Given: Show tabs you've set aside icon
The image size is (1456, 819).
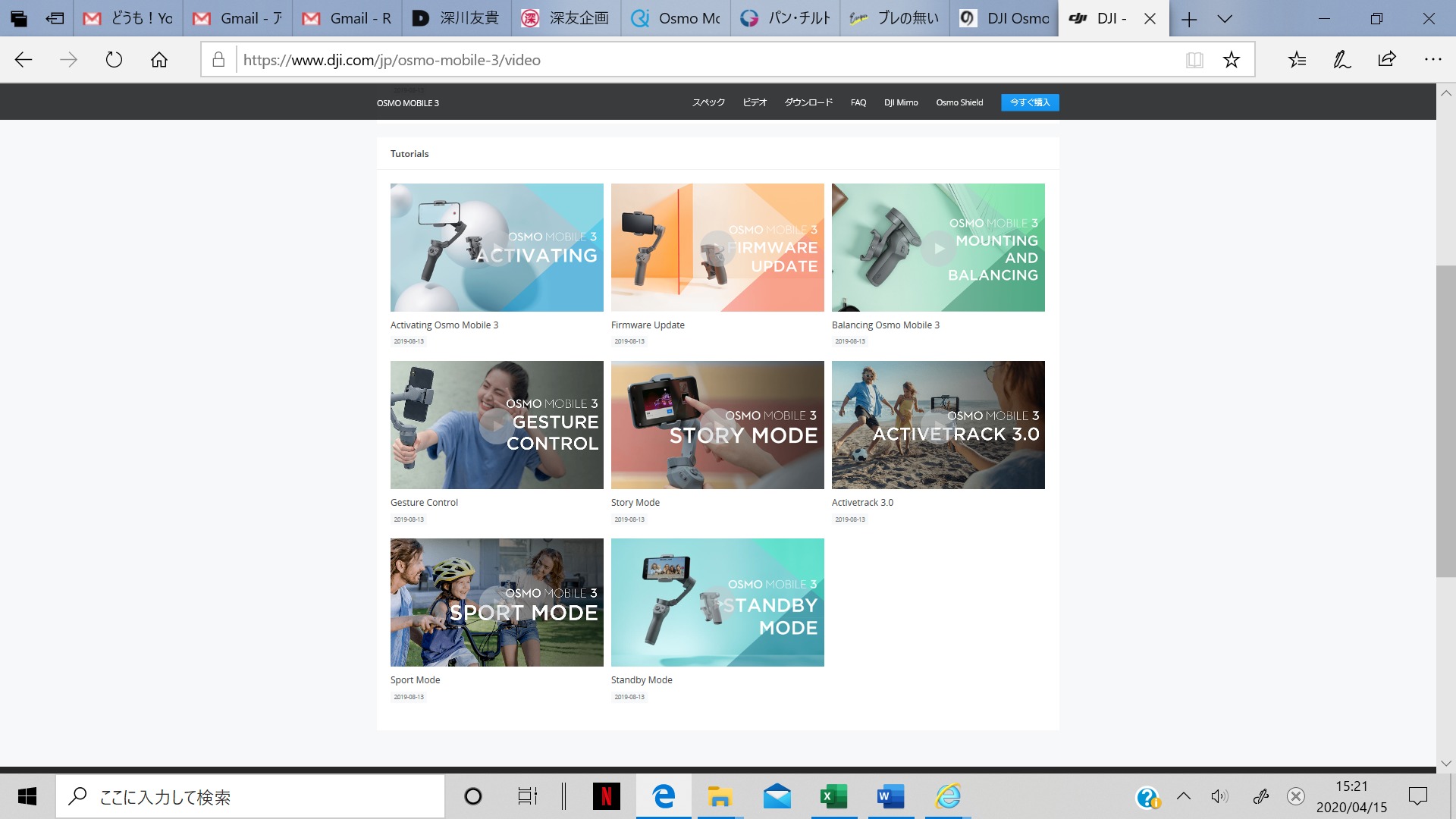Looking at the screenshot, I should tap(18, 18).
